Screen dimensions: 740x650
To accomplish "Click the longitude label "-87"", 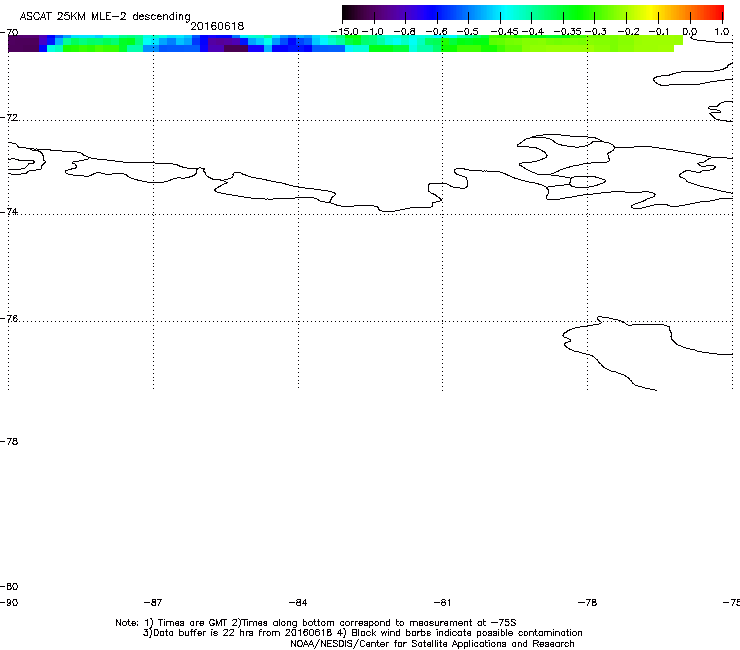I will [x=152, y=602].
